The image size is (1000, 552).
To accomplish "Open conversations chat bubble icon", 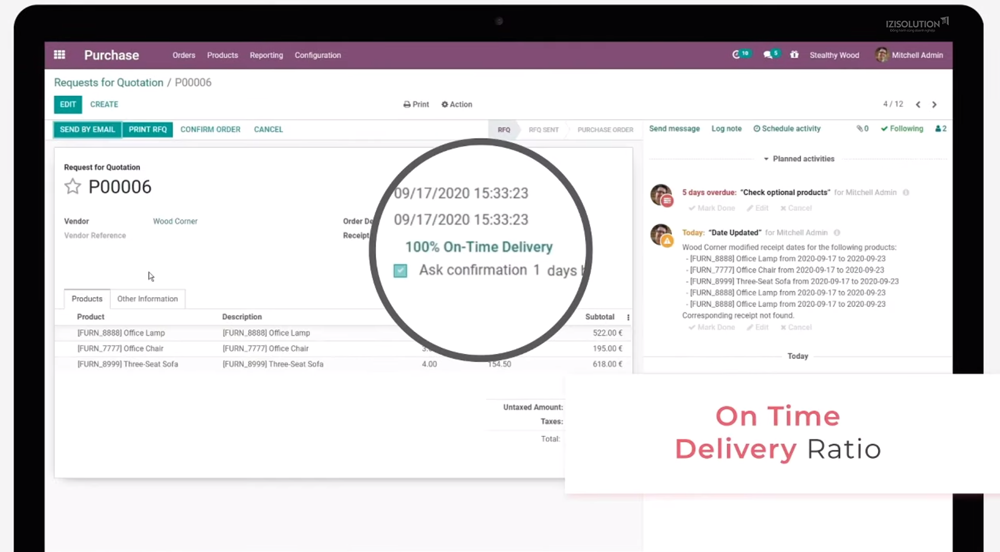I will (770, 55).
